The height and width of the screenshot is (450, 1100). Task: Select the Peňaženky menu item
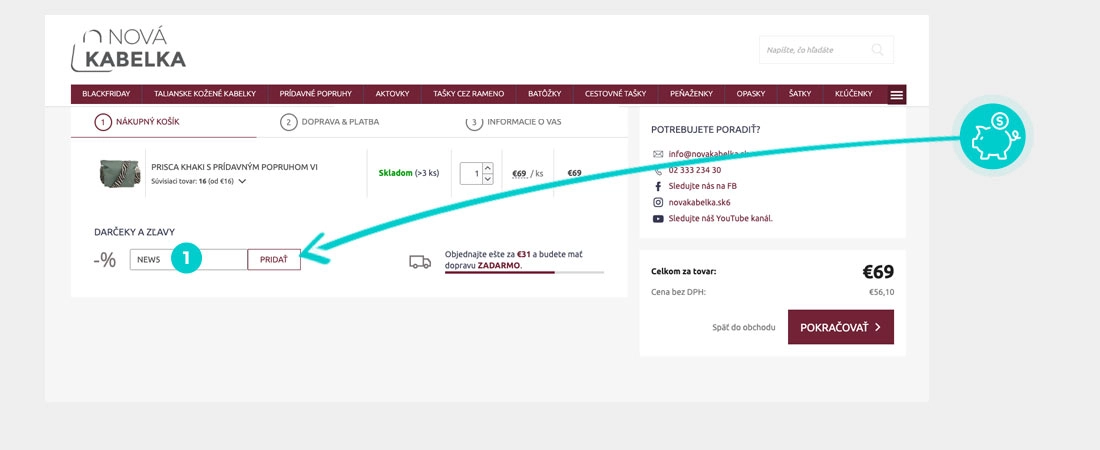coord(691,94)
